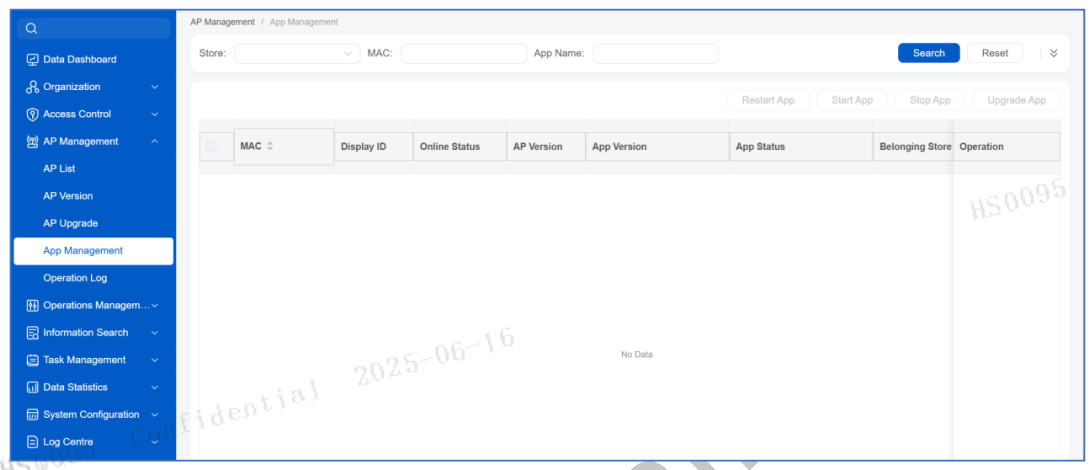Expand the Information Search chevron

tap(154, 333)
